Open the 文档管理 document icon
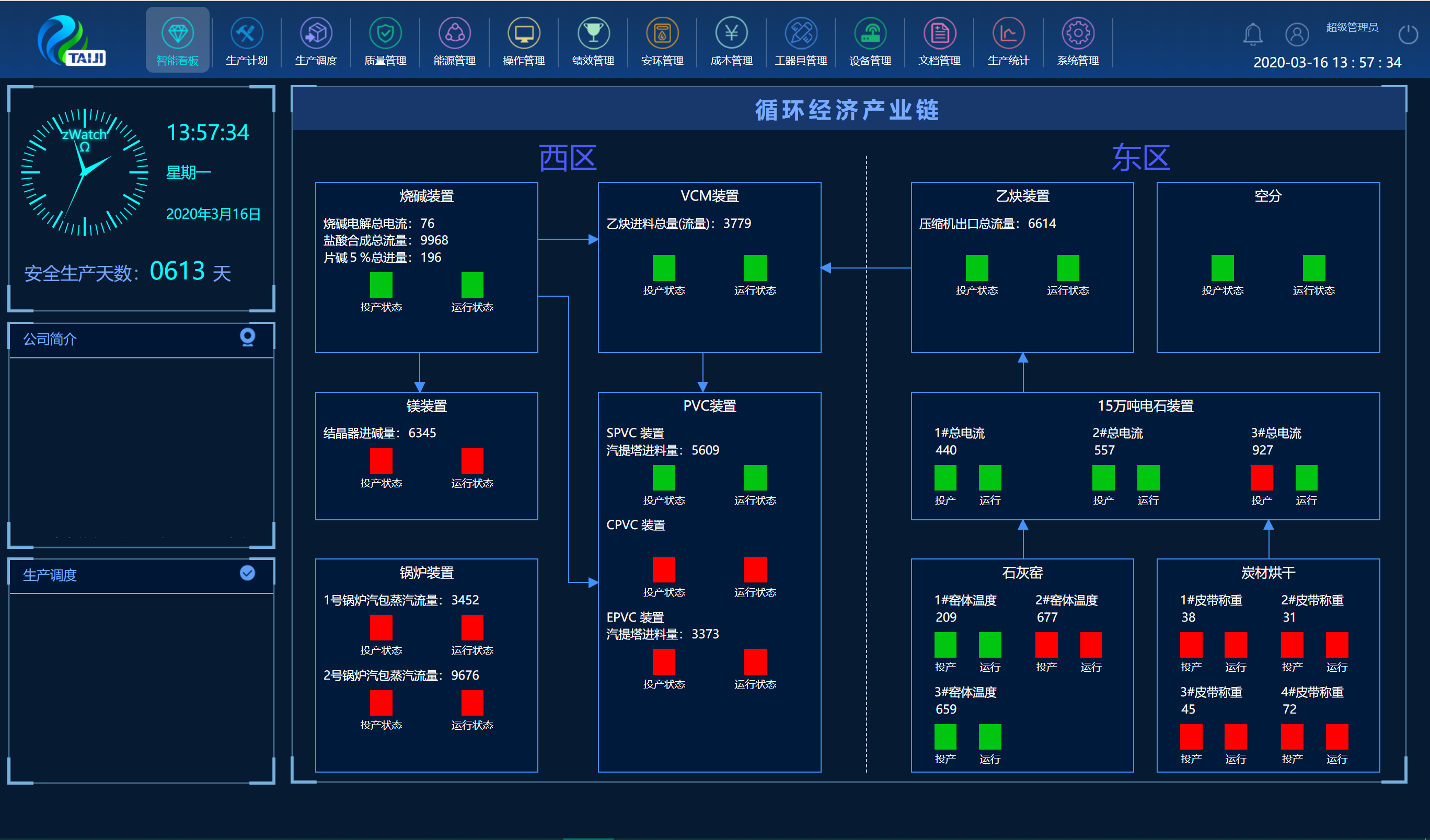The height and width of the screenshot is (840, 1430). [x=939, y=33]
